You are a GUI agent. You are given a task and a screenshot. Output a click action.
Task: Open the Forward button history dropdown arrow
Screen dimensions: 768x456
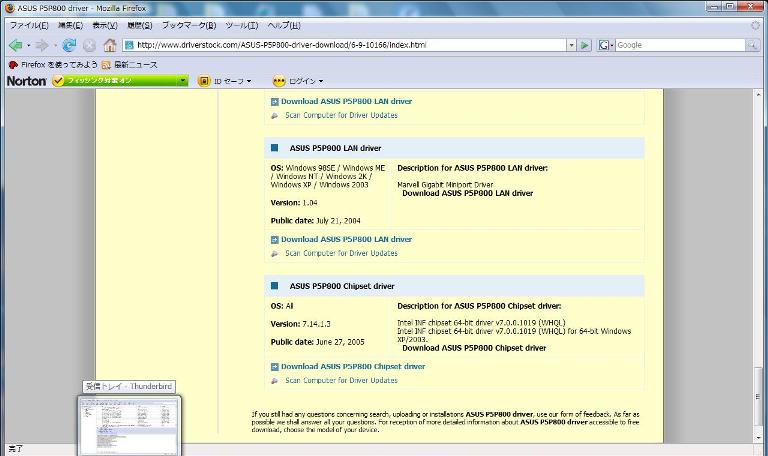(55, 46)
